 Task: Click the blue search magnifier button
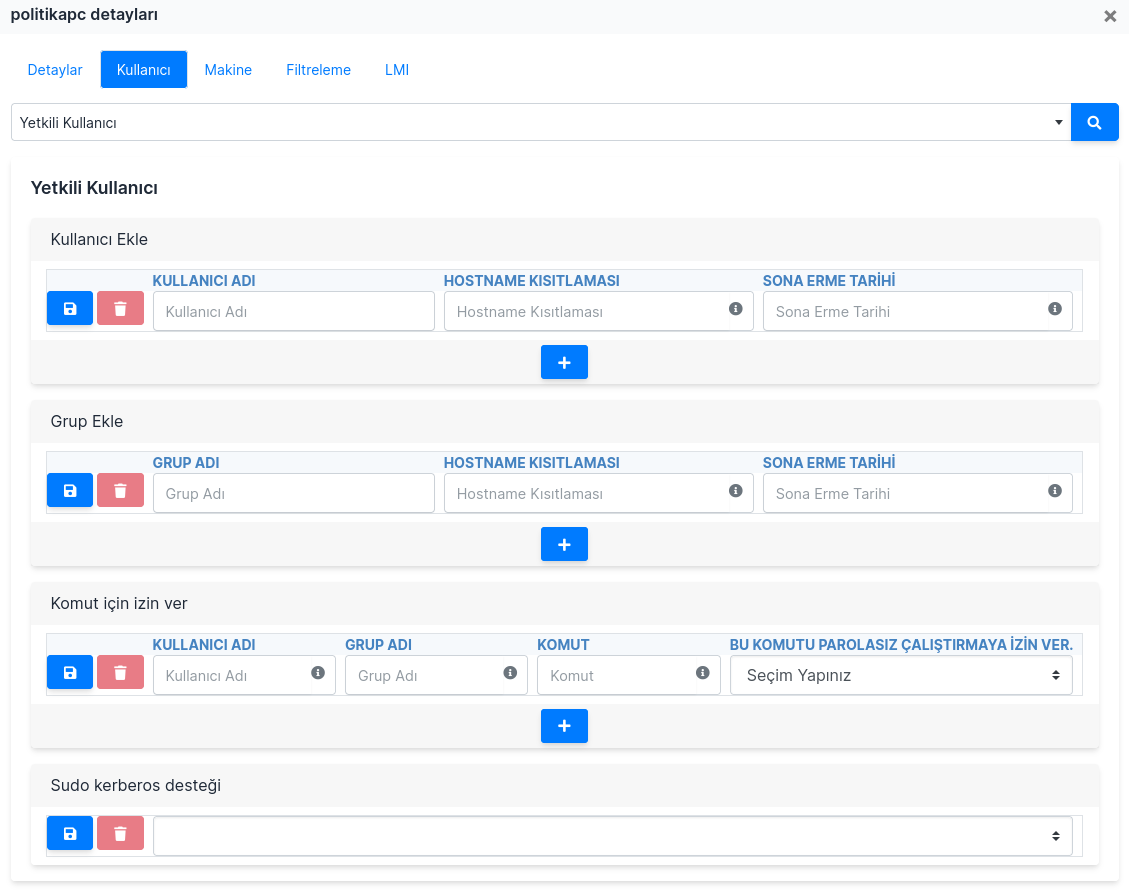(x=1094, y=122)
